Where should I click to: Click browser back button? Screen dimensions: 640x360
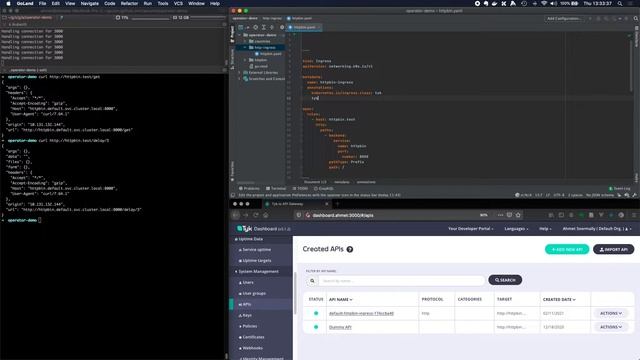click(236, 215)
